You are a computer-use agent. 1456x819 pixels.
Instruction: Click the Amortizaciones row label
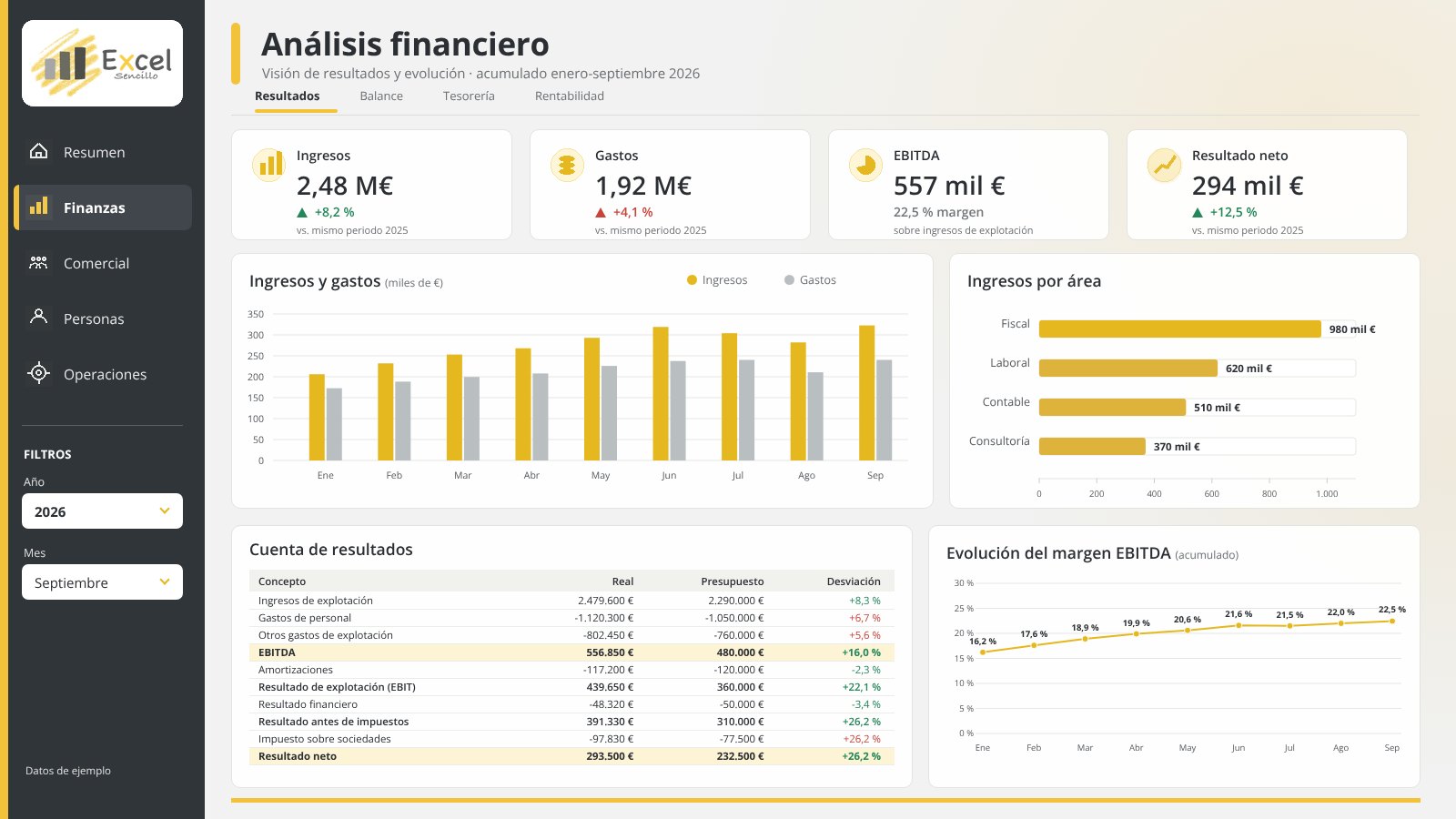coord(296,670)
